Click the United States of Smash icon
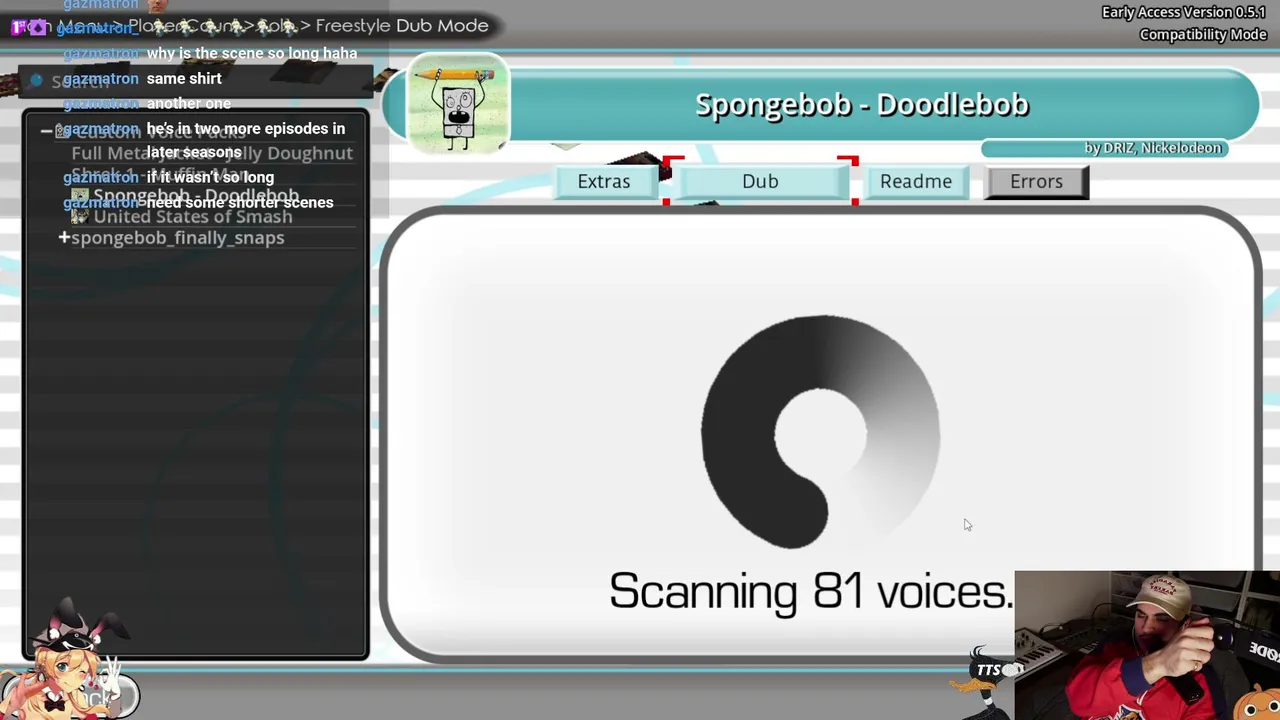 (80, 217)
